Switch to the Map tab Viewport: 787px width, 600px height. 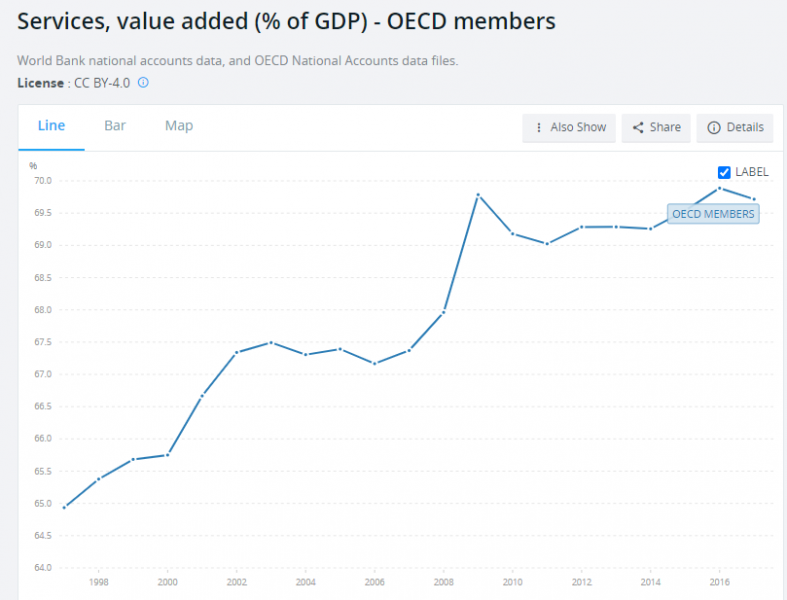(179, 126)
